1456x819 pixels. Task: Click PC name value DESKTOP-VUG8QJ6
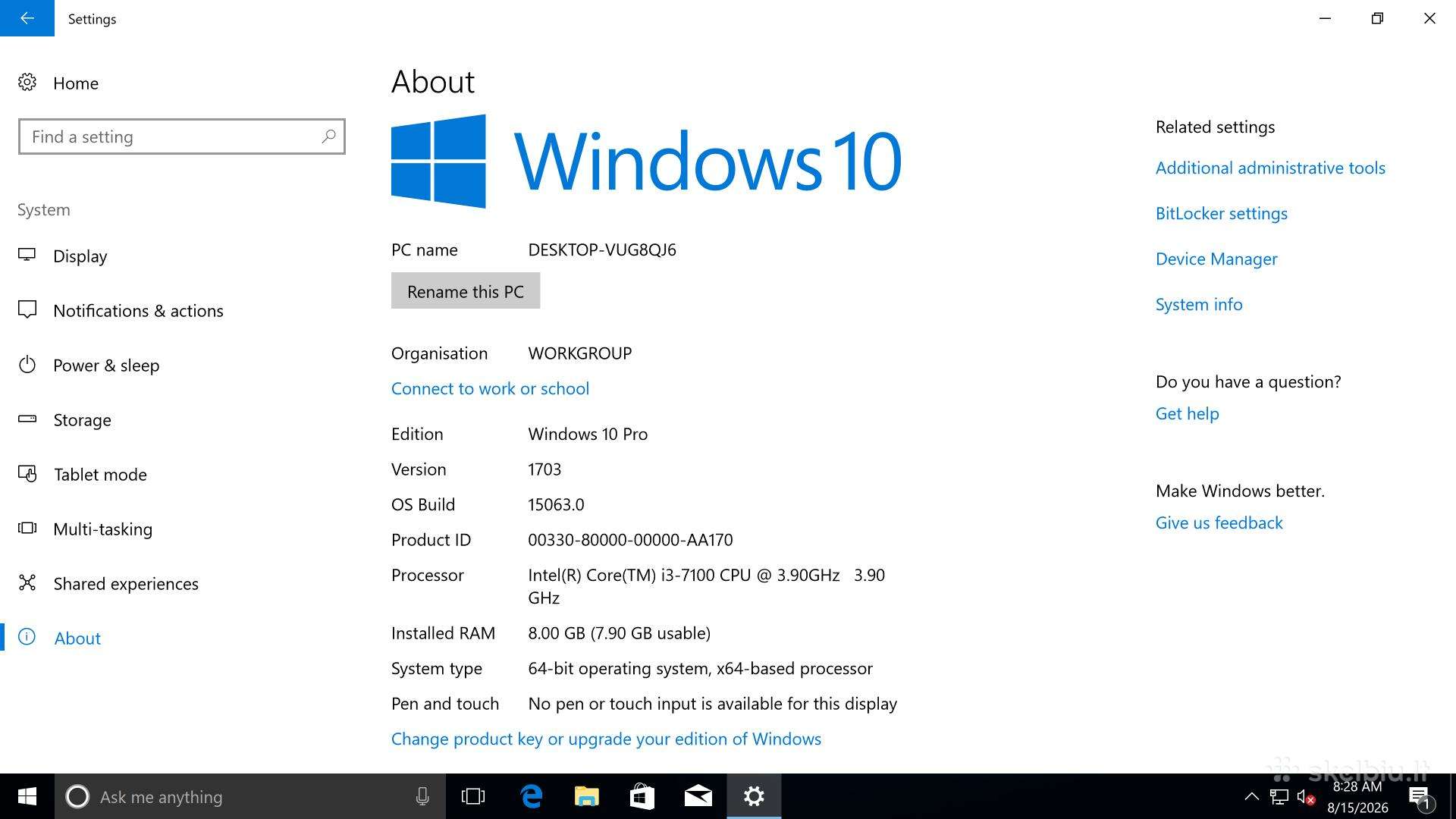pyautogui.click(x=602, y=249)
